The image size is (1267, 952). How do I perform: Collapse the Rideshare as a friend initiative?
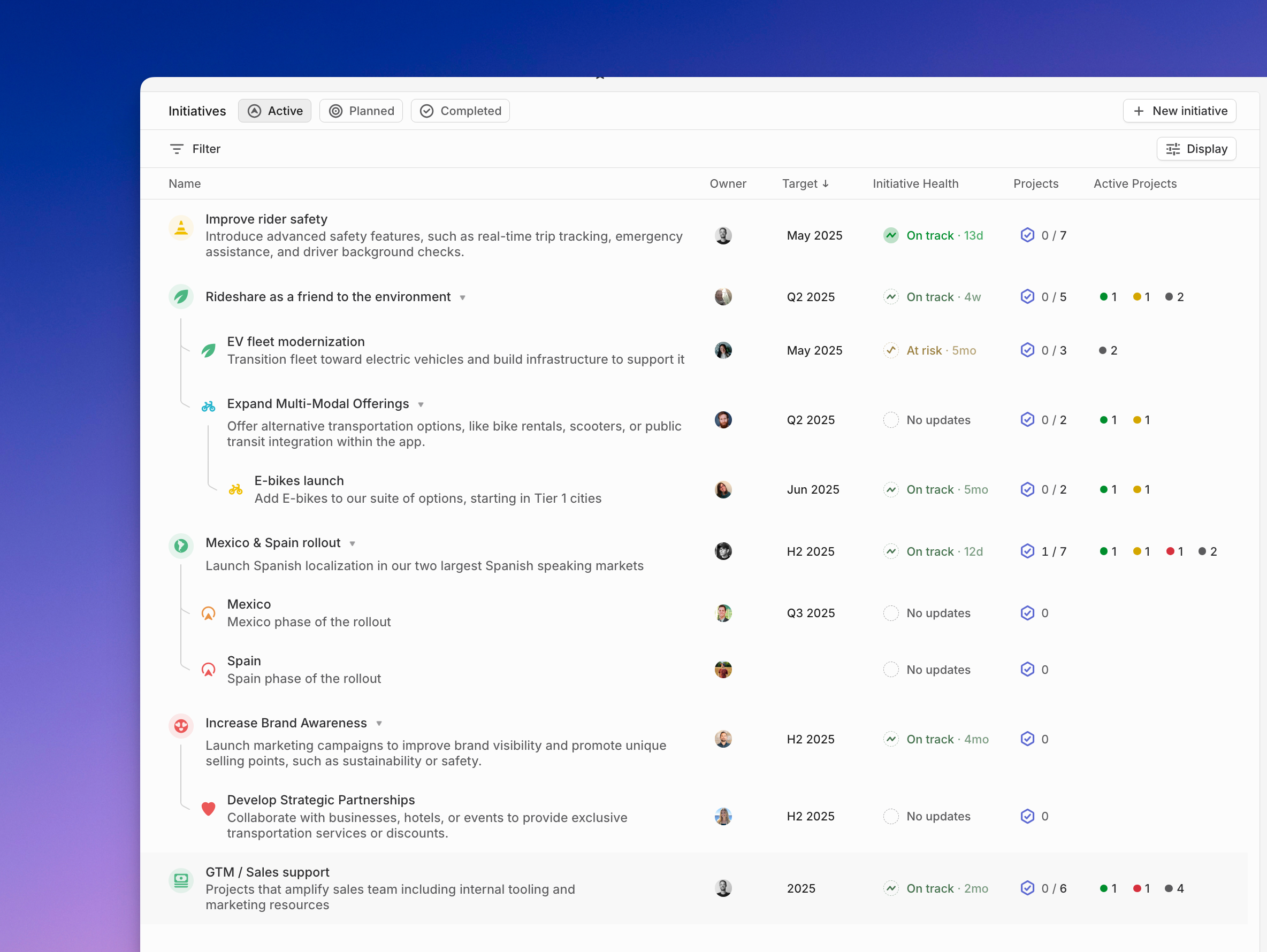(x=463, y=298)
